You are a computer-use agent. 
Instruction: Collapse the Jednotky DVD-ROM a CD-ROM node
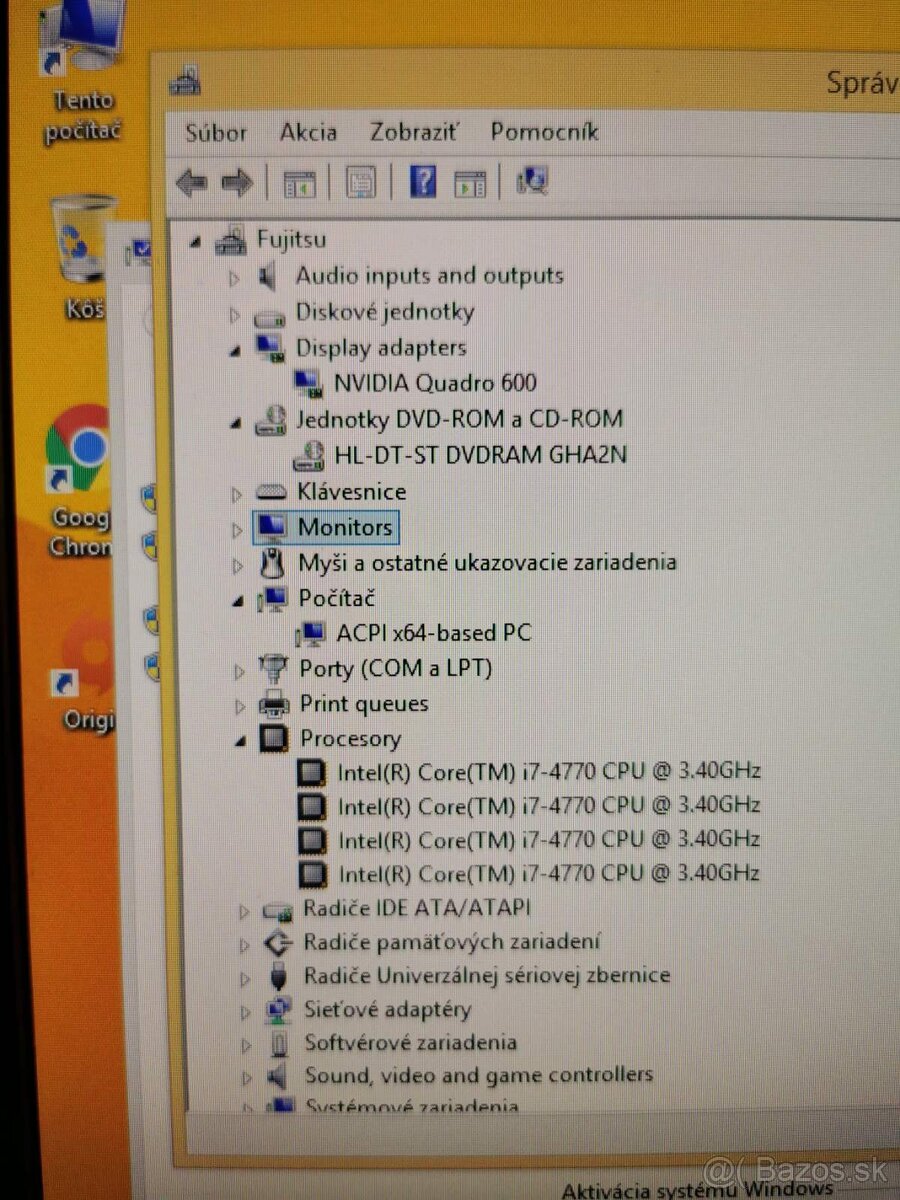point(237,419)
